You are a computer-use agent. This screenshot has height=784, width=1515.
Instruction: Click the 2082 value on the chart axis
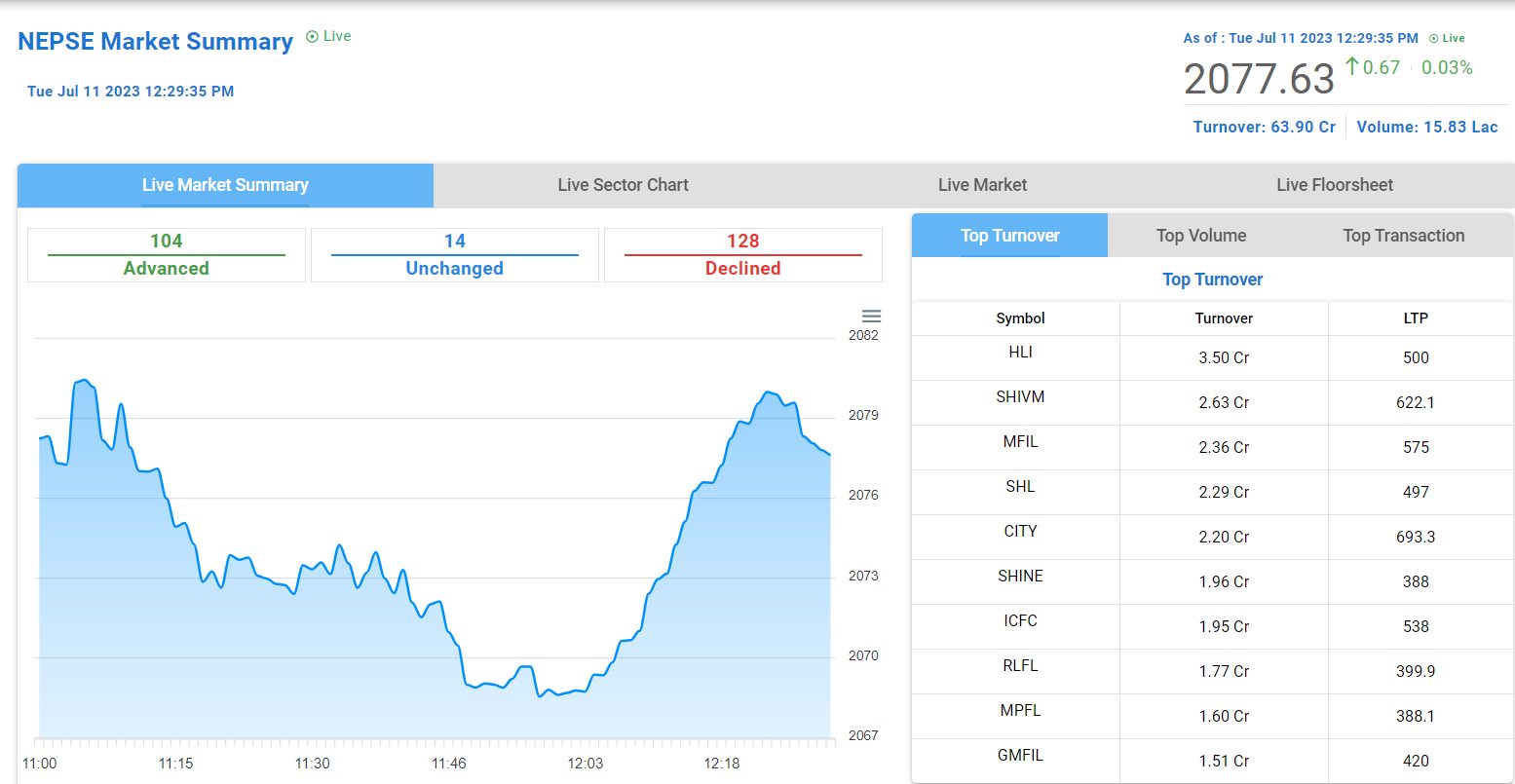863,335
